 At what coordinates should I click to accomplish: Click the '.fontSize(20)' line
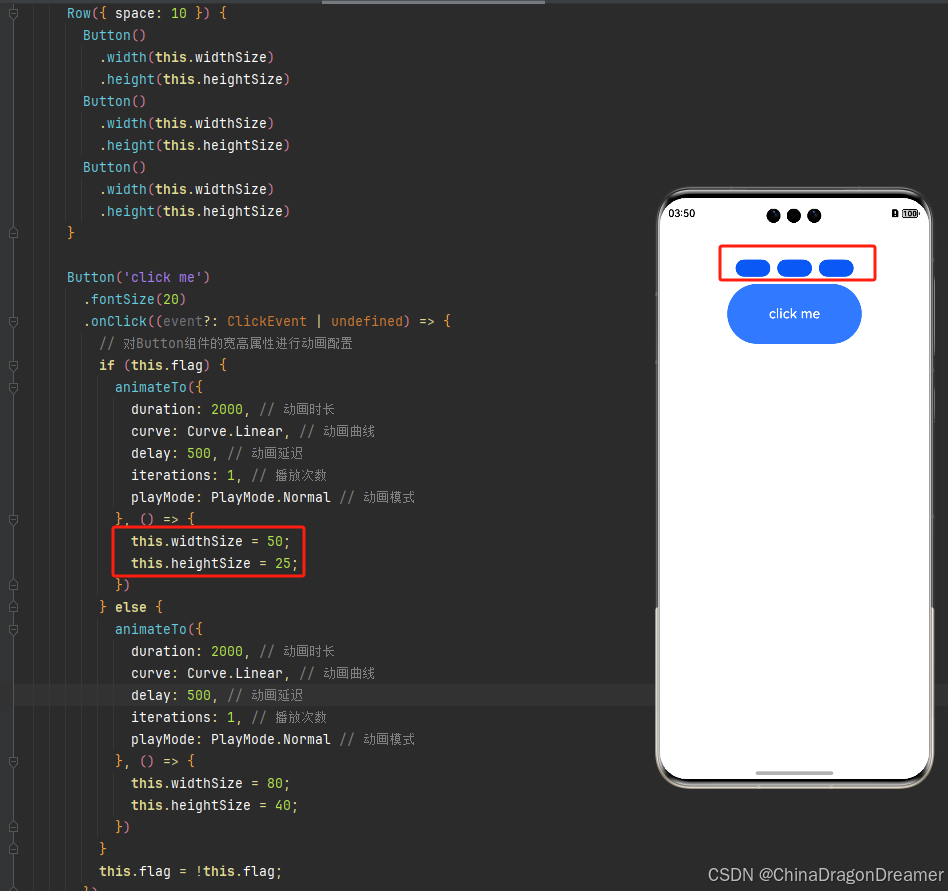134,299
